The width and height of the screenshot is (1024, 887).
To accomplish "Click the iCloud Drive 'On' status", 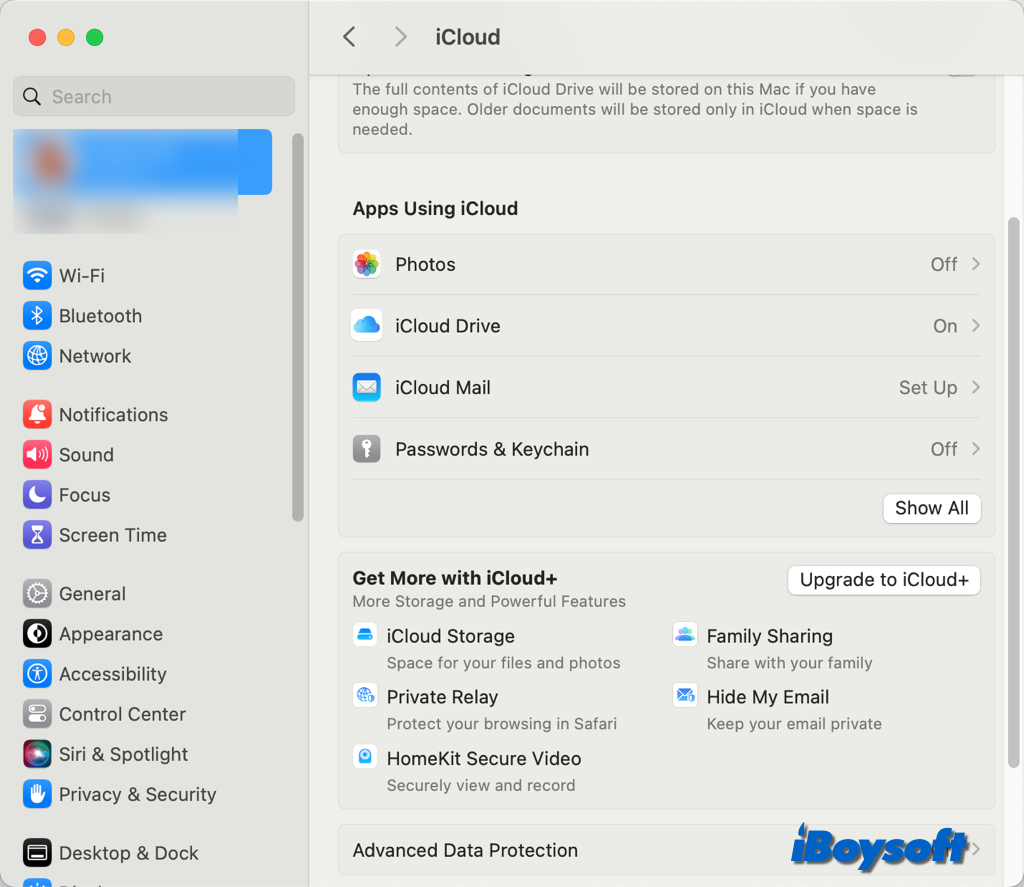I will pyautogui.click(x=945, y=326).
